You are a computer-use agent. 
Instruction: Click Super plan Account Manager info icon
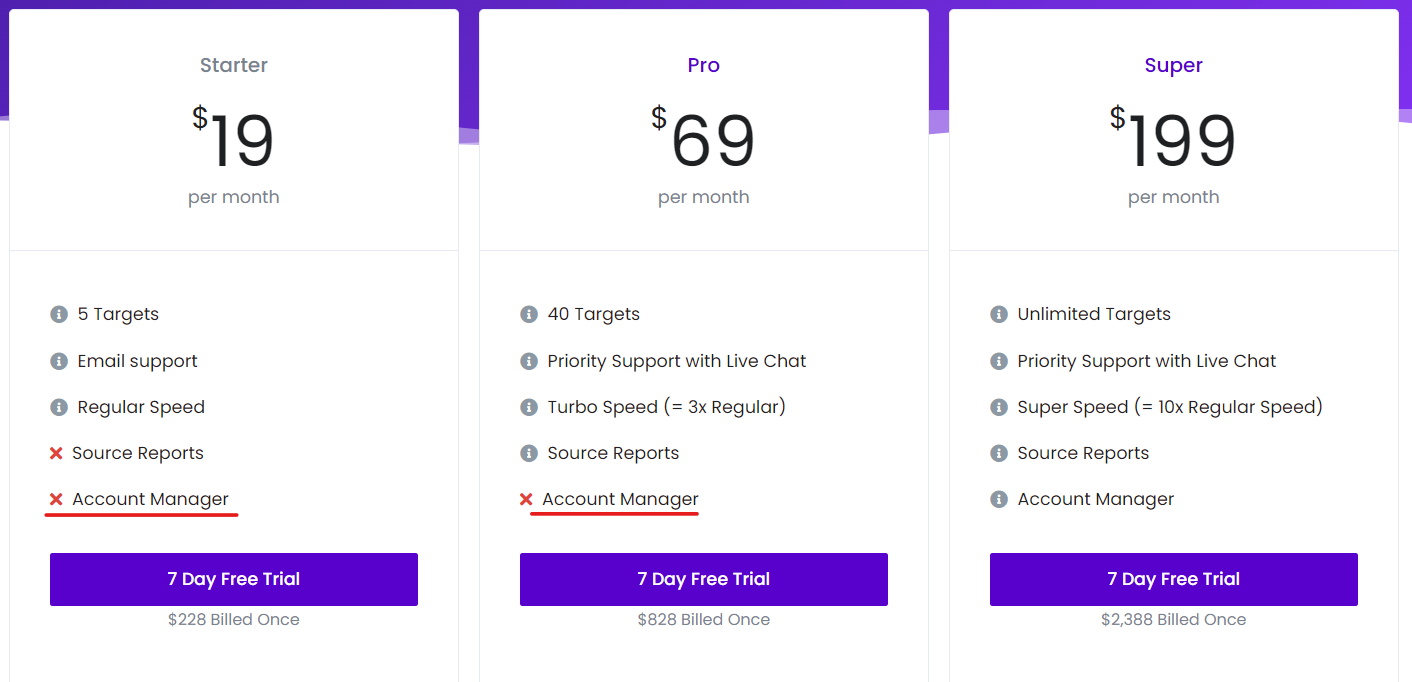[x=999, y=499]
